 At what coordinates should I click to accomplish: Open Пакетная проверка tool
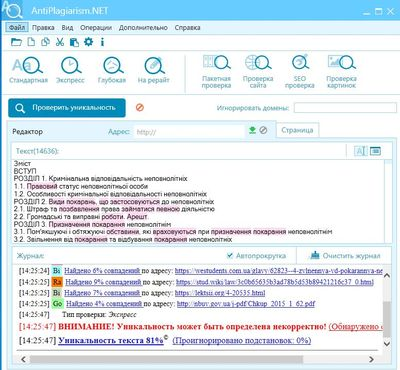tap(216, 72)
